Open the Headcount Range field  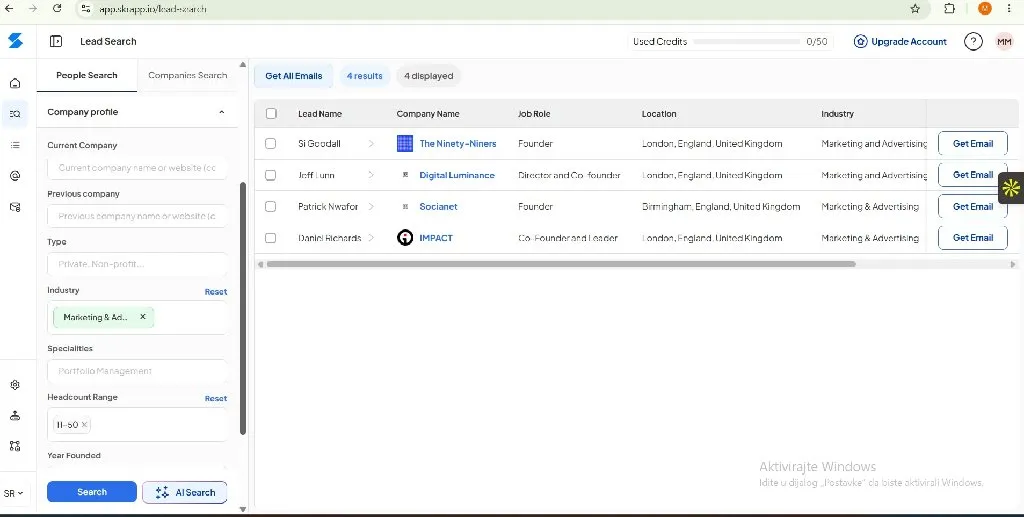pos(137,424)
